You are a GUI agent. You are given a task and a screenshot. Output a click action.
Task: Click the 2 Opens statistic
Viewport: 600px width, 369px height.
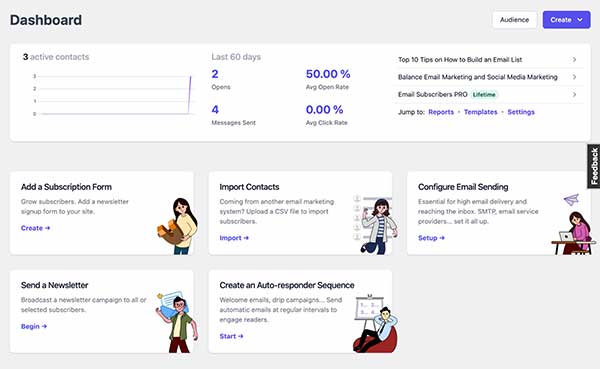(221, 79)
